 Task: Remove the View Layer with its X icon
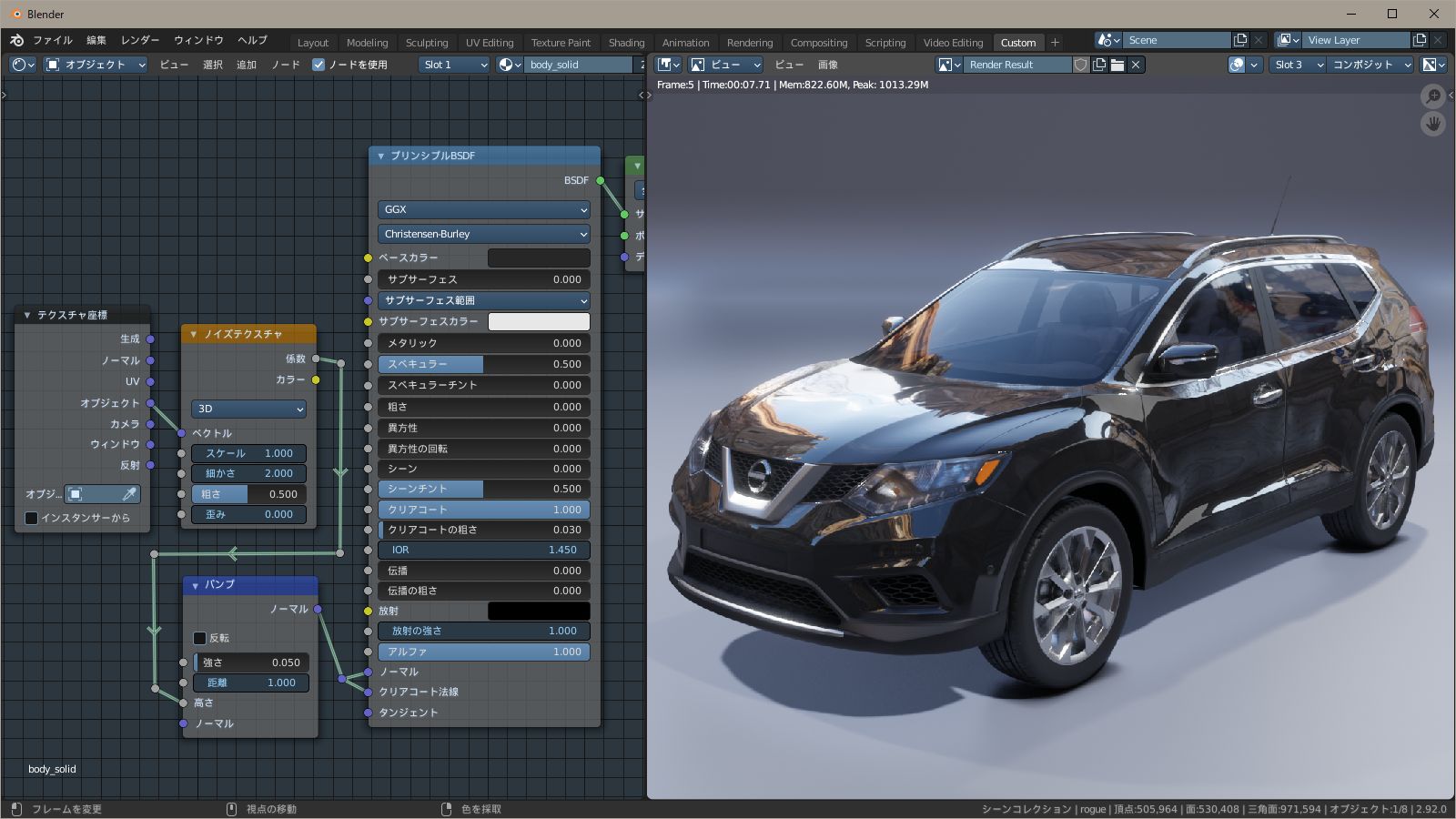1438,40
